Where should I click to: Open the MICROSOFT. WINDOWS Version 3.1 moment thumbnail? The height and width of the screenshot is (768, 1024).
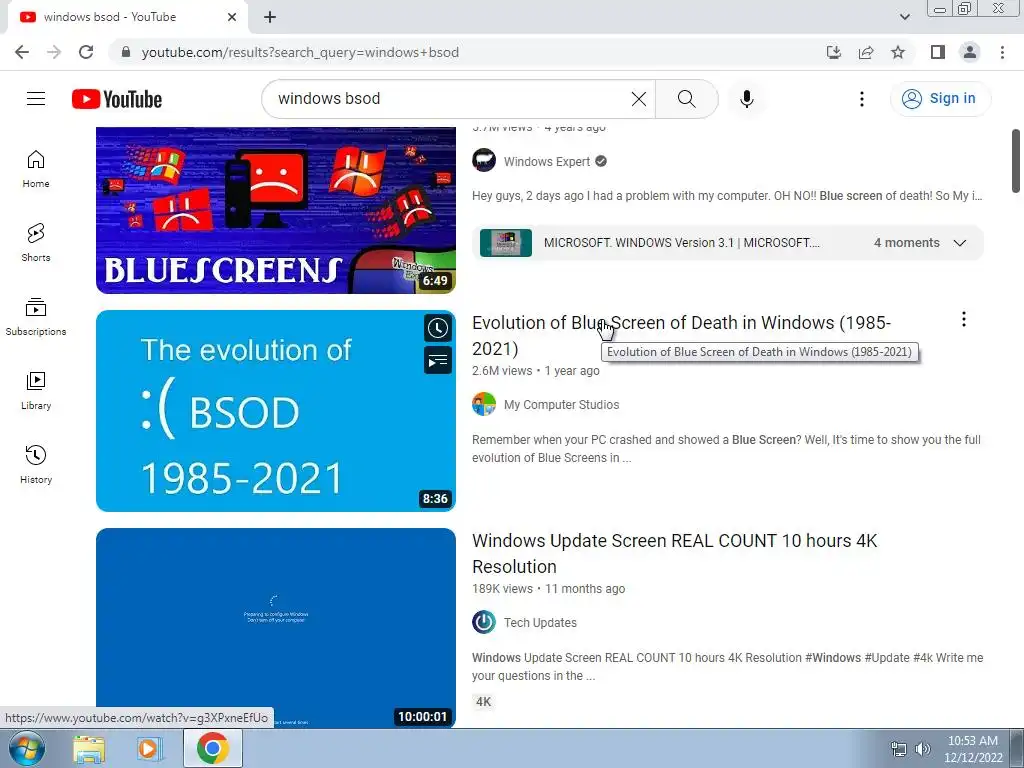(505, 243)
